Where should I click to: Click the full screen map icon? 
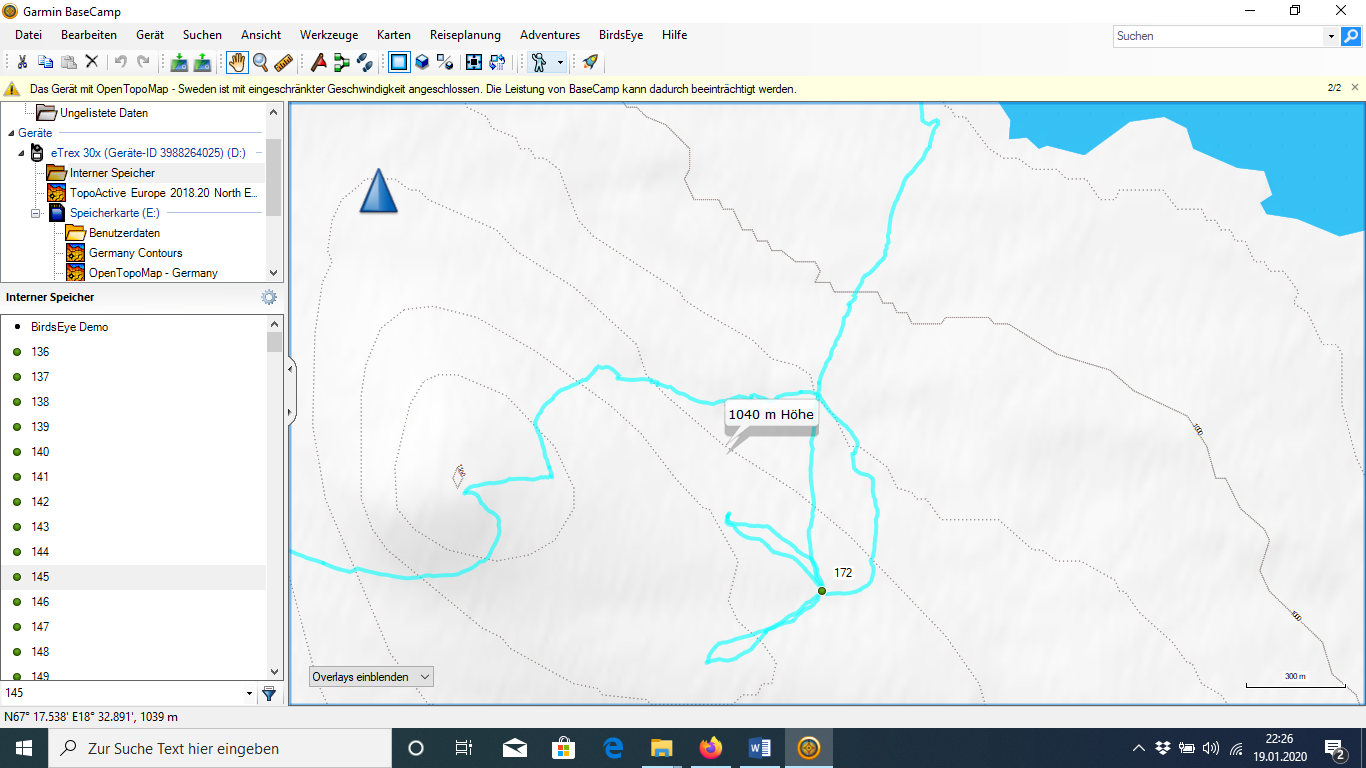474,62
